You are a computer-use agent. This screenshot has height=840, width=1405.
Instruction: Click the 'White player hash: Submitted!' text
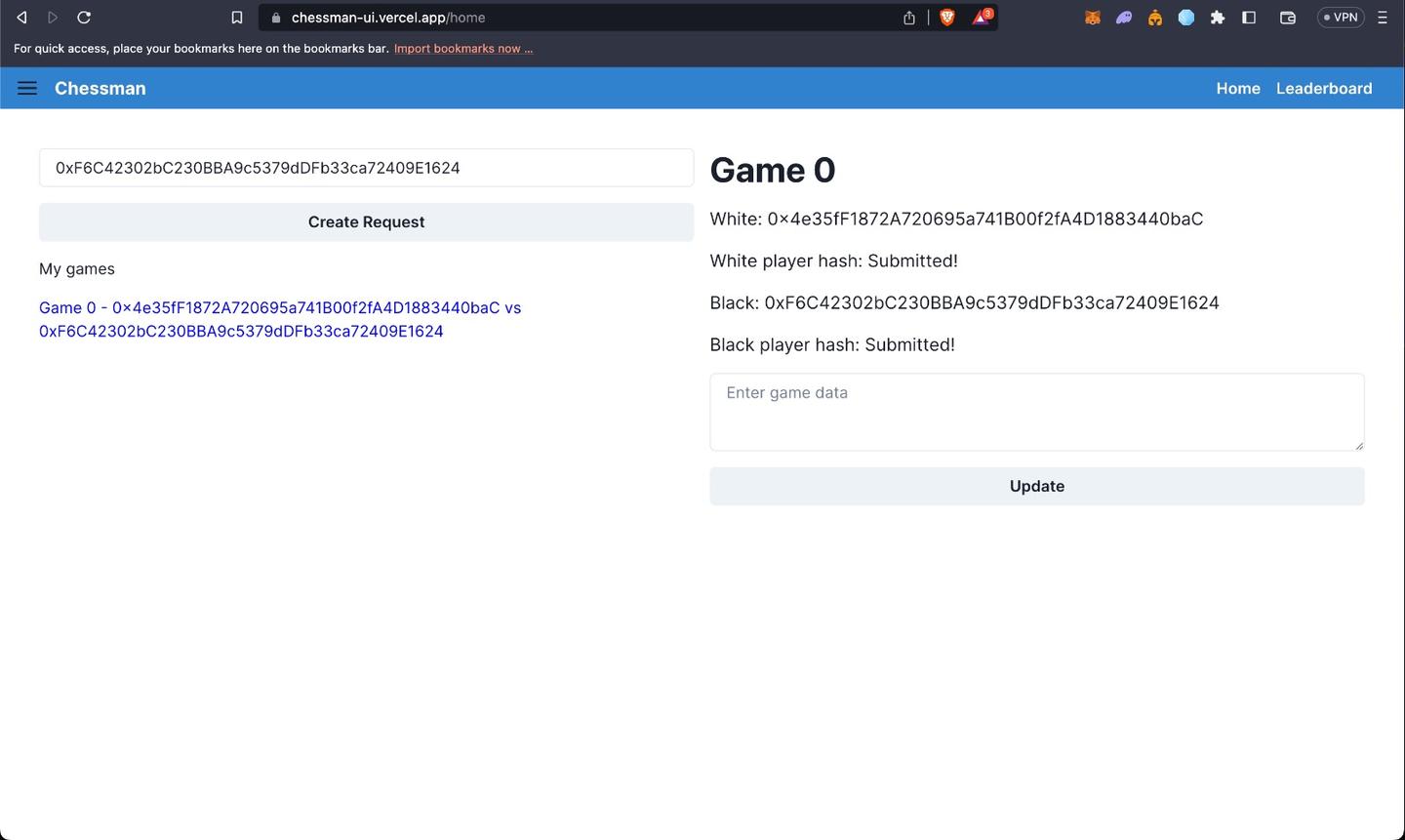tap(833, 260)
